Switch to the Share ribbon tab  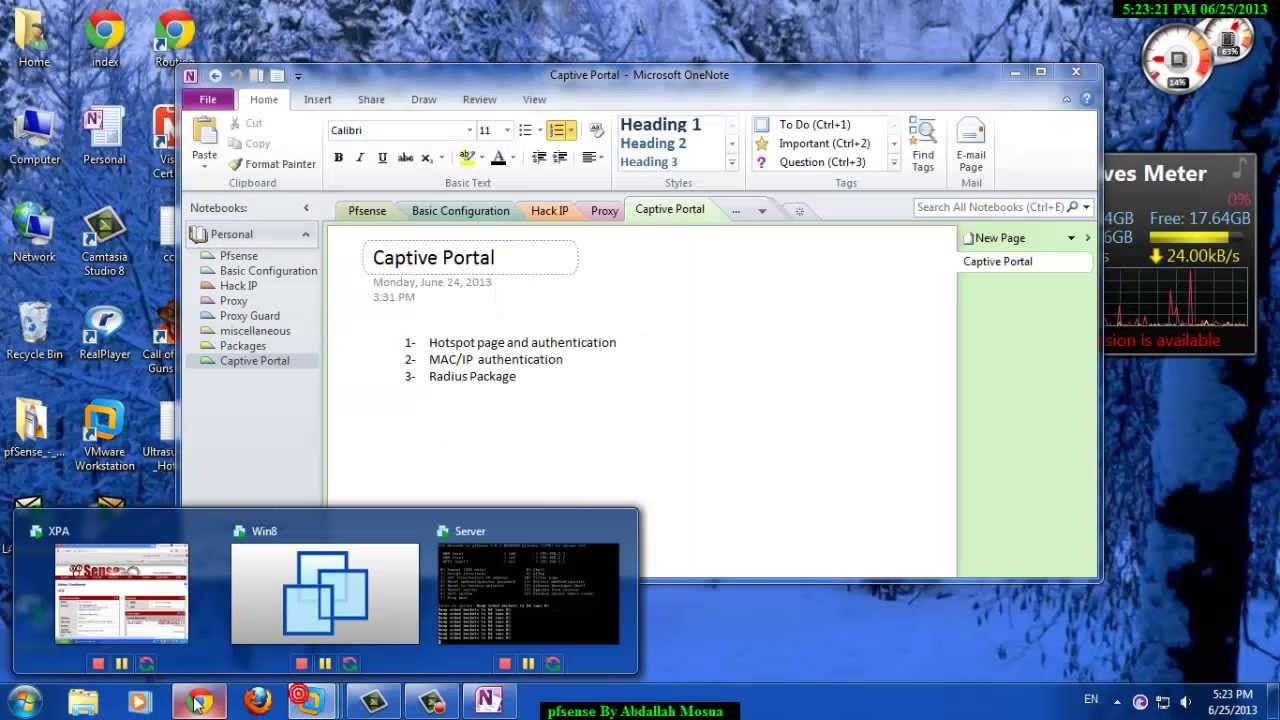coord(371,100)
